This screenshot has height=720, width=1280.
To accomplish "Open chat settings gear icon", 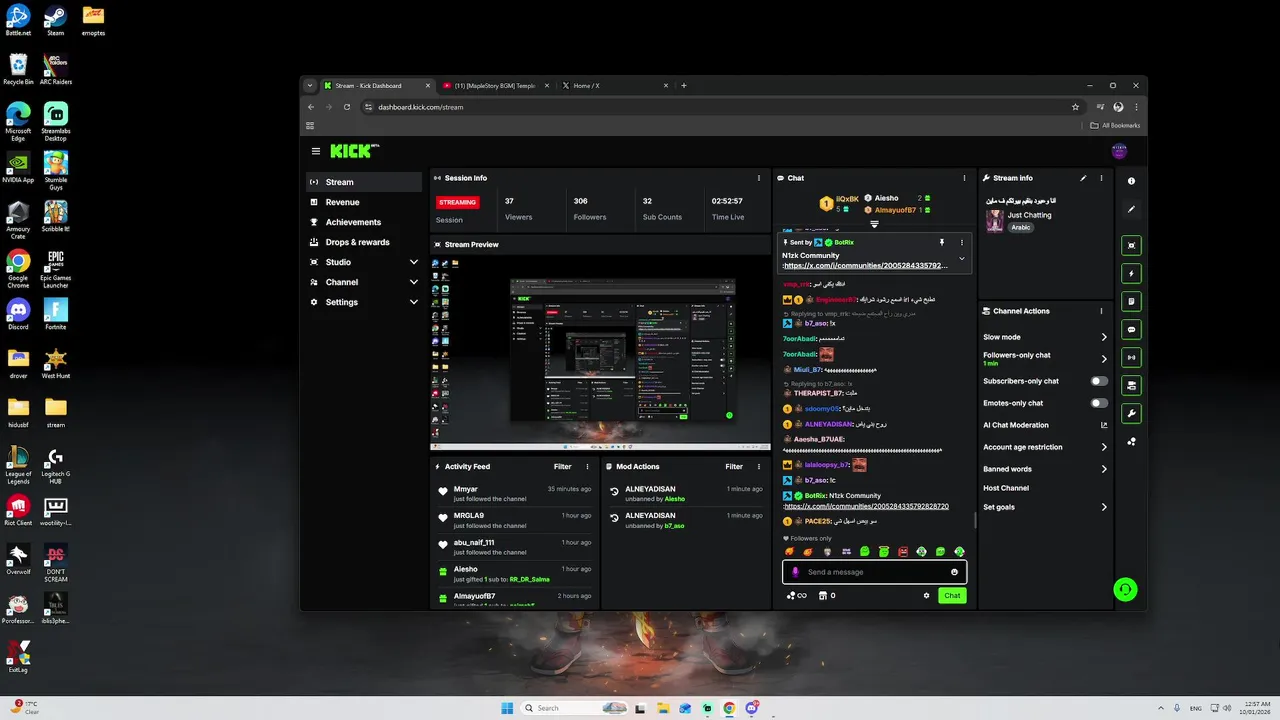I will 926,595.
